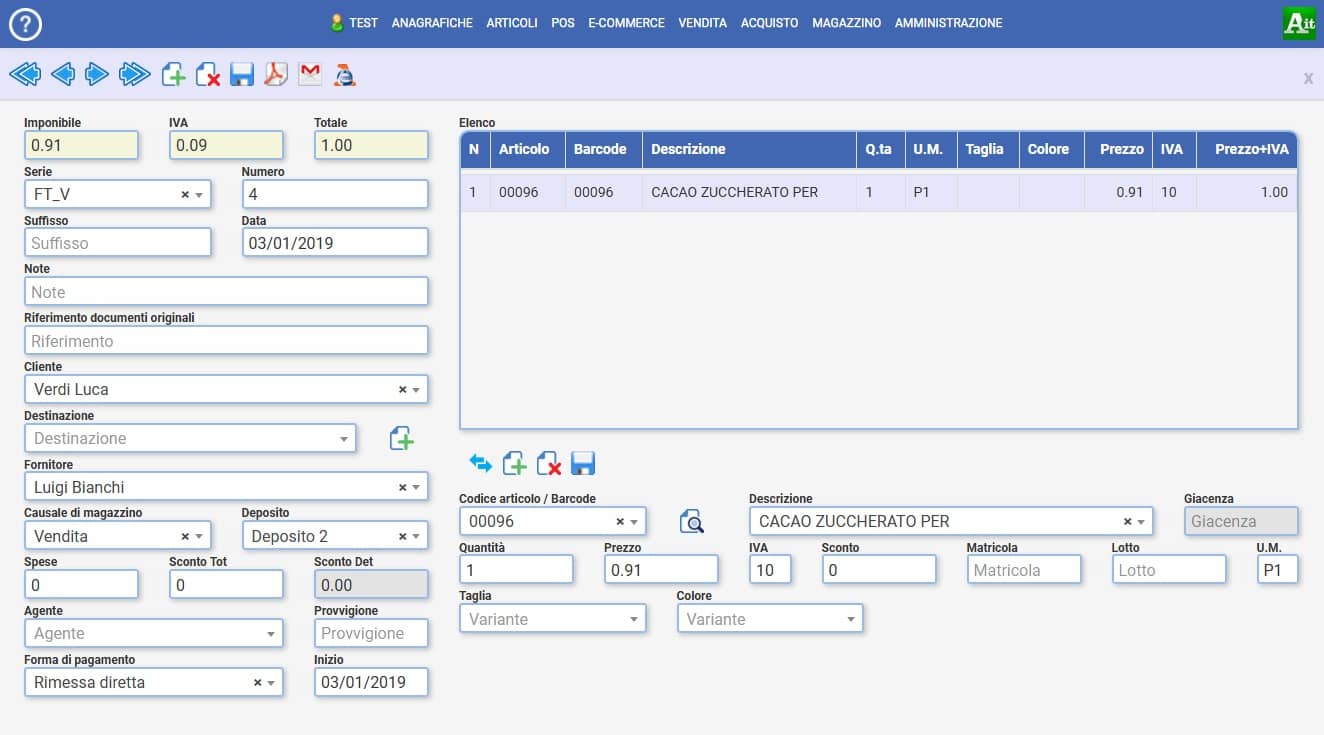Jump to the last document with double-right arrows
The height and width of the screenshot is (735, 1324).
[134, 74]
